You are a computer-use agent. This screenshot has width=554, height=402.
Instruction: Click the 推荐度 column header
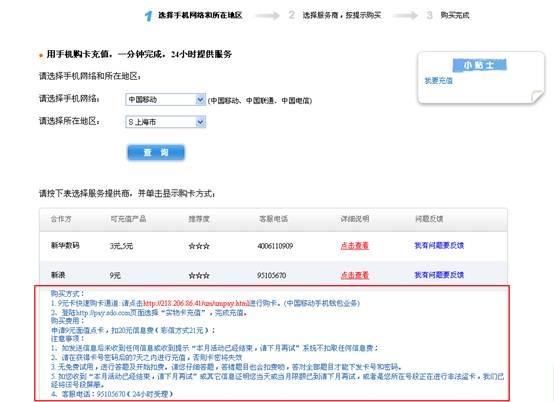point(199,219)
